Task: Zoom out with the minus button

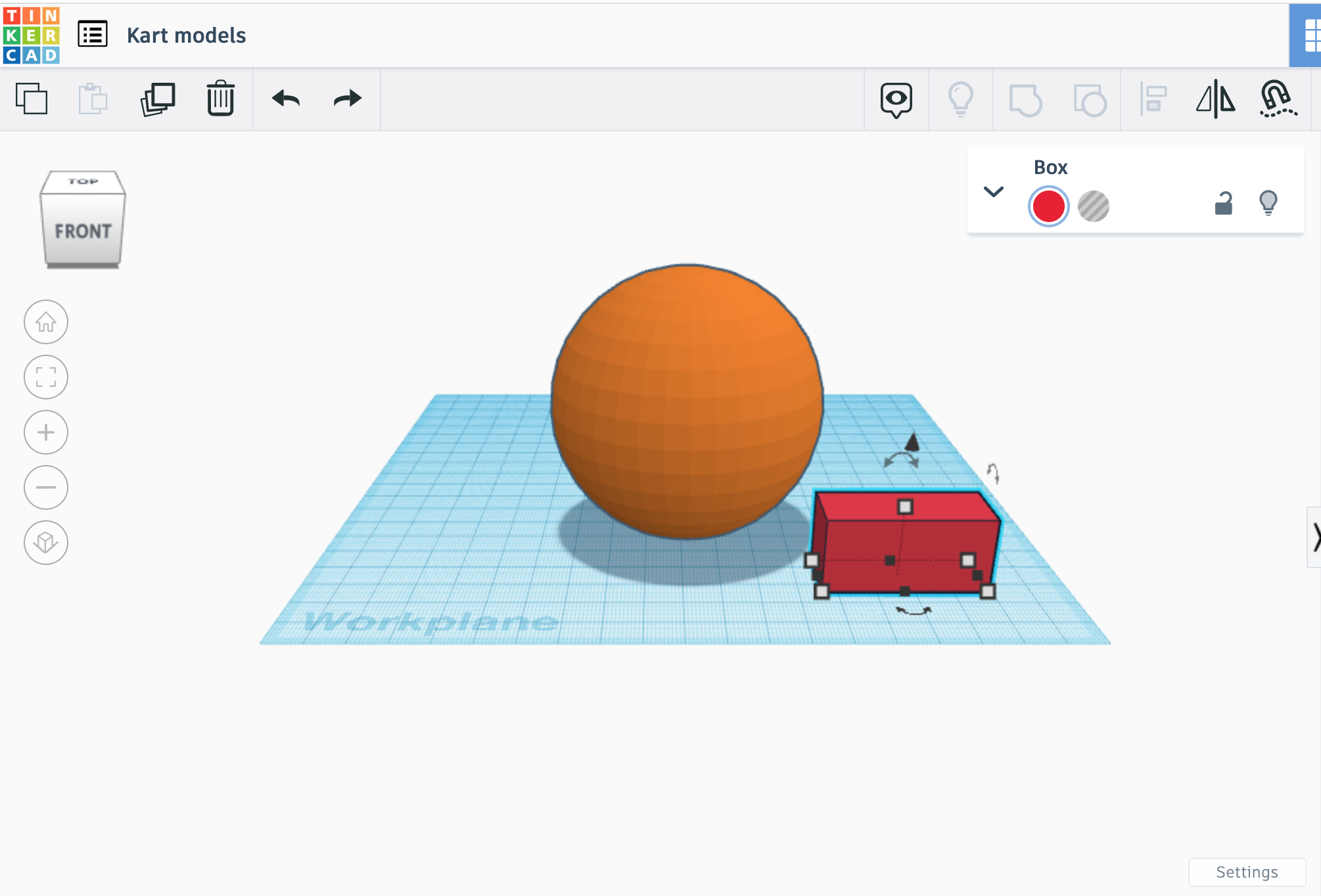Action: 46,487
